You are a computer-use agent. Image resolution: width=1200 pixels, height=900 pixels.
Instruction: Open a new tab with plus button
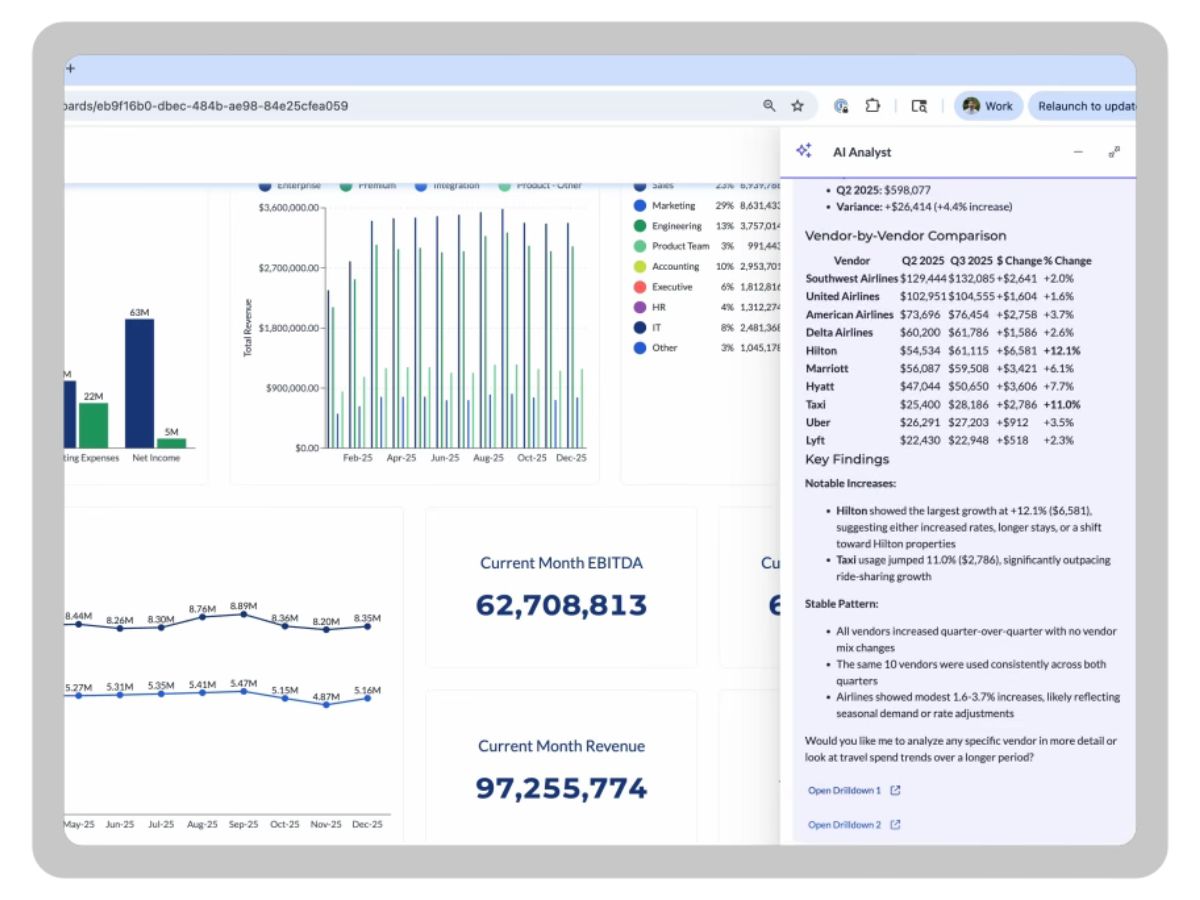click(x=70, y=68)
